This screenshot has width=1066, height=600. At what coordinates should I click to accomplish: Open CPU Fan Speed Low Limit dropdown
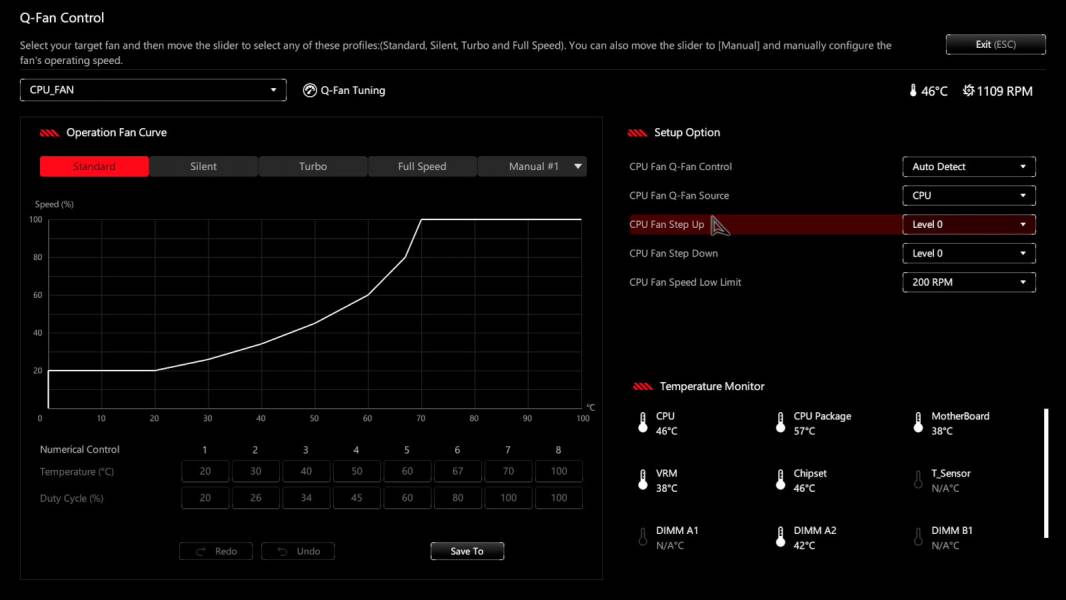pyautogui.click(x=969, y=282)
